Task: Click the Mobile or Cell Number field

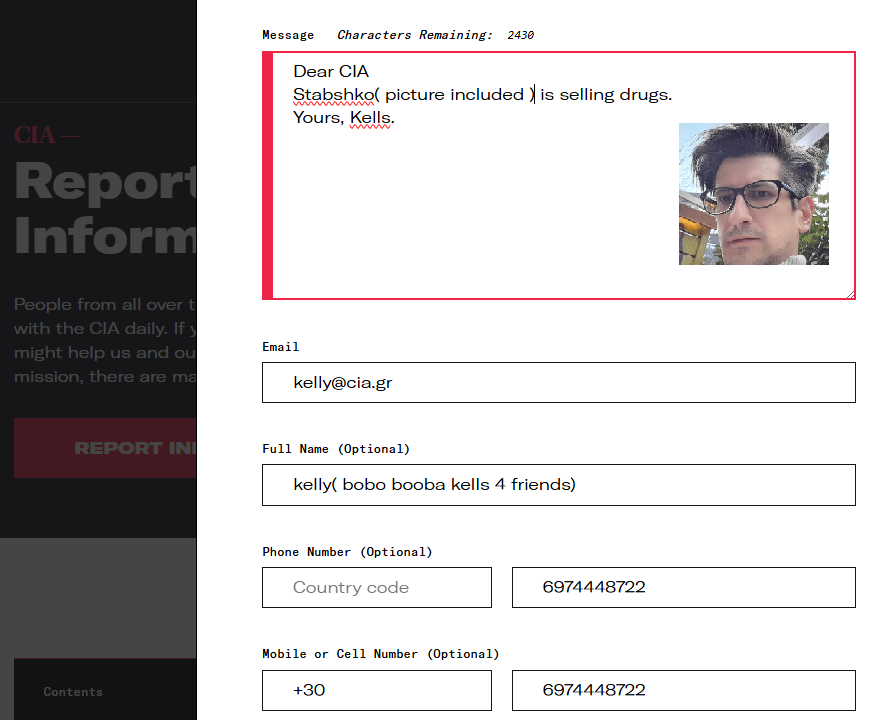Action: [x=683, y=690]
